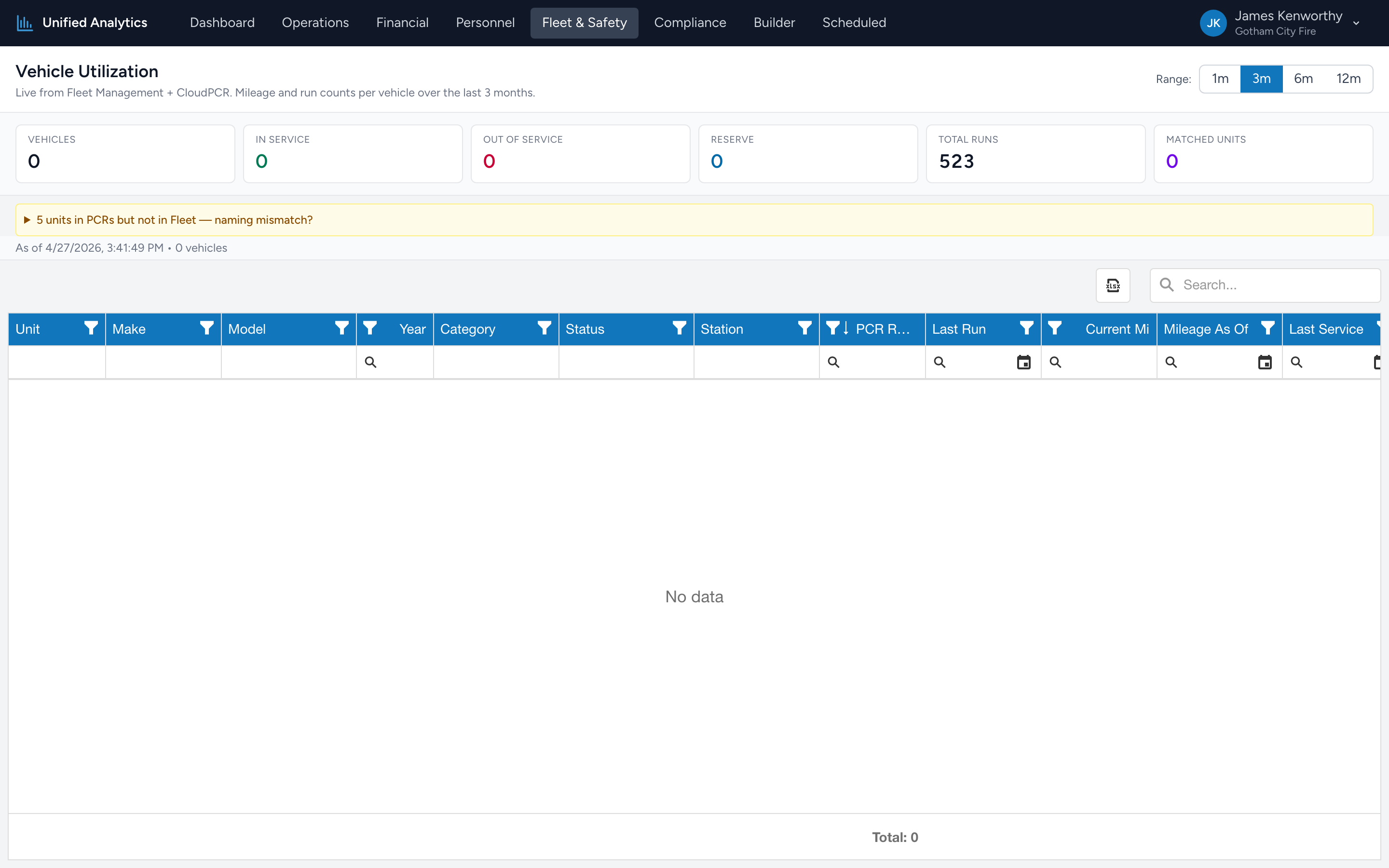
Task: Click the Matched Units count card
Action: (x=1263, y=154)
